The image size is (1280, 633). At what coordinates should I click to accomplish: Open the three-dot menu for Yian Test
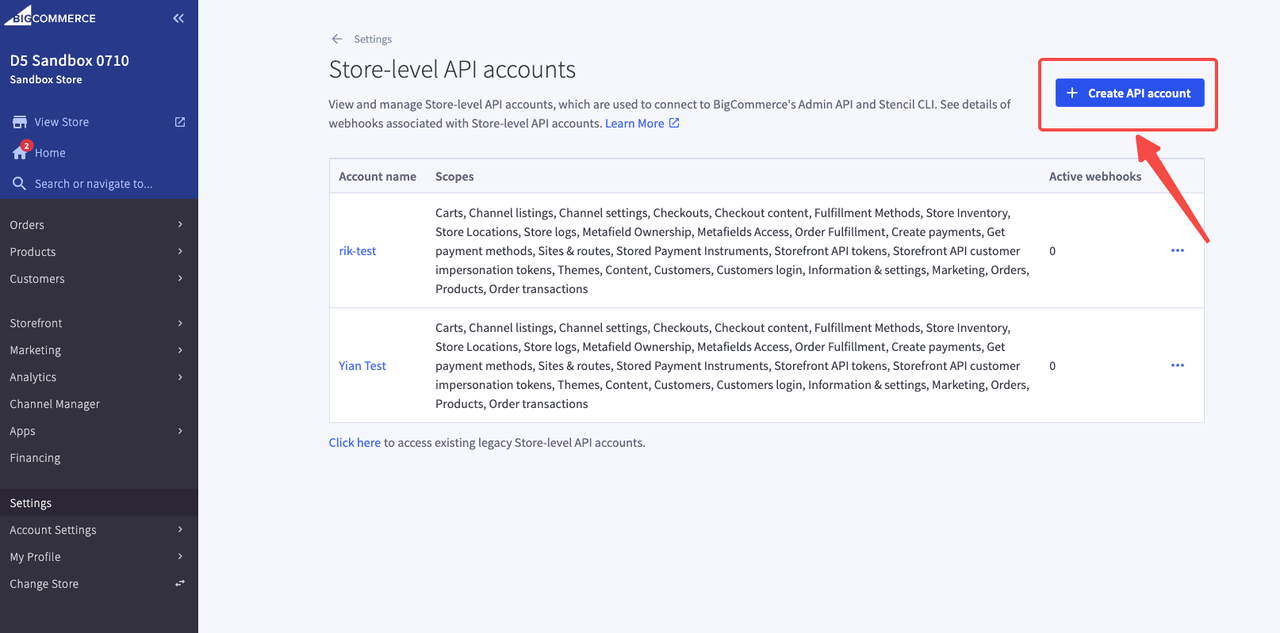tap(1177, 366)
